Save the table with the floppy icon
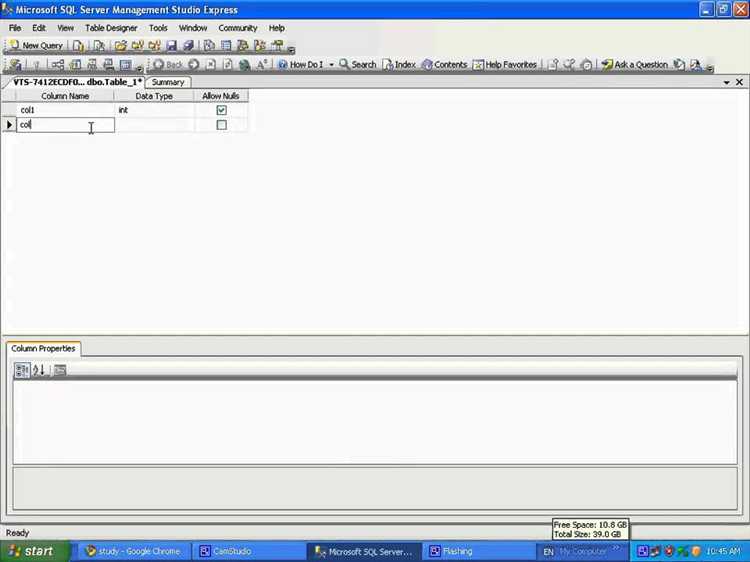The width and height of the screenshot is (750, 562). click(x=171, y=46)
